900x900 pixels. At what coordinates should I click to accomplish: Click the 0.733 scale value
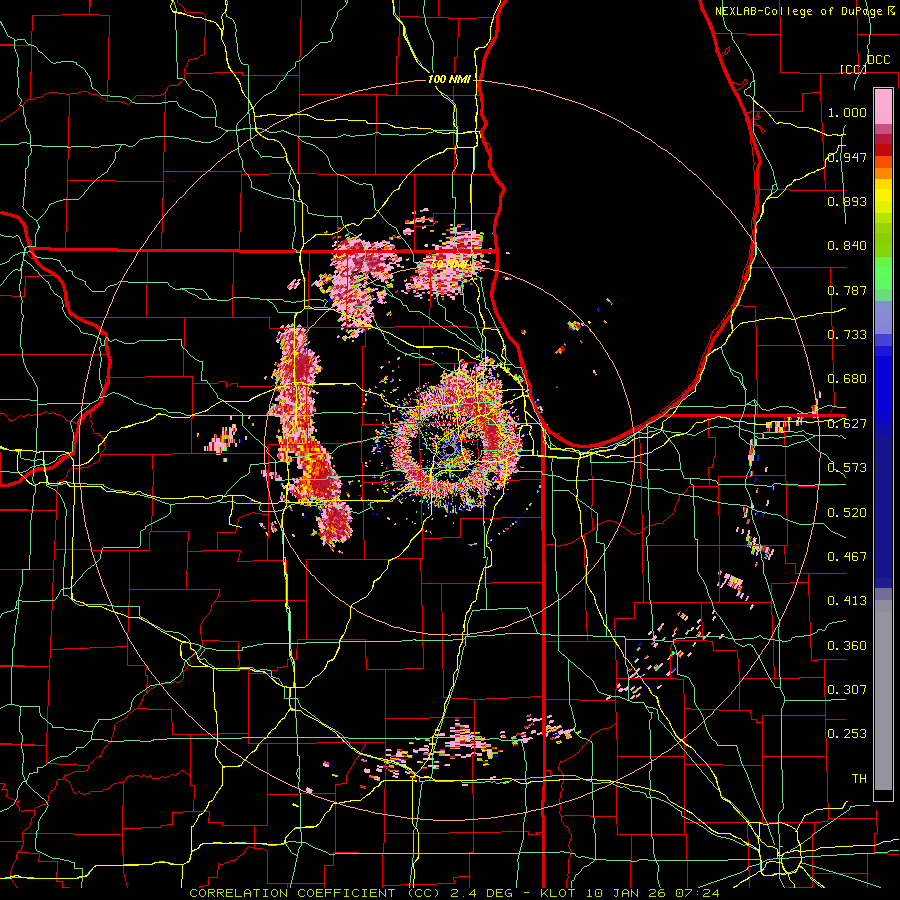point(847,335)
